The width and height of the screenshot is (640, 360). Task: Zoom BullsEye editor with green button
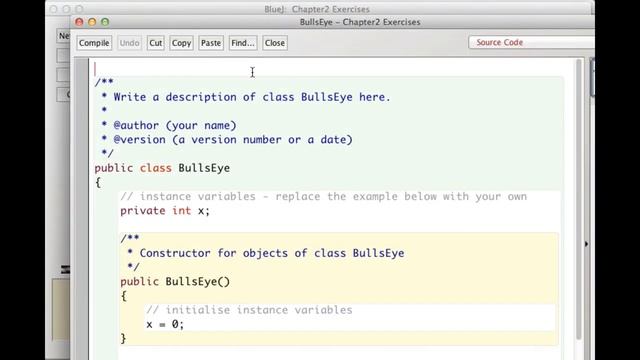coord(105,22)
